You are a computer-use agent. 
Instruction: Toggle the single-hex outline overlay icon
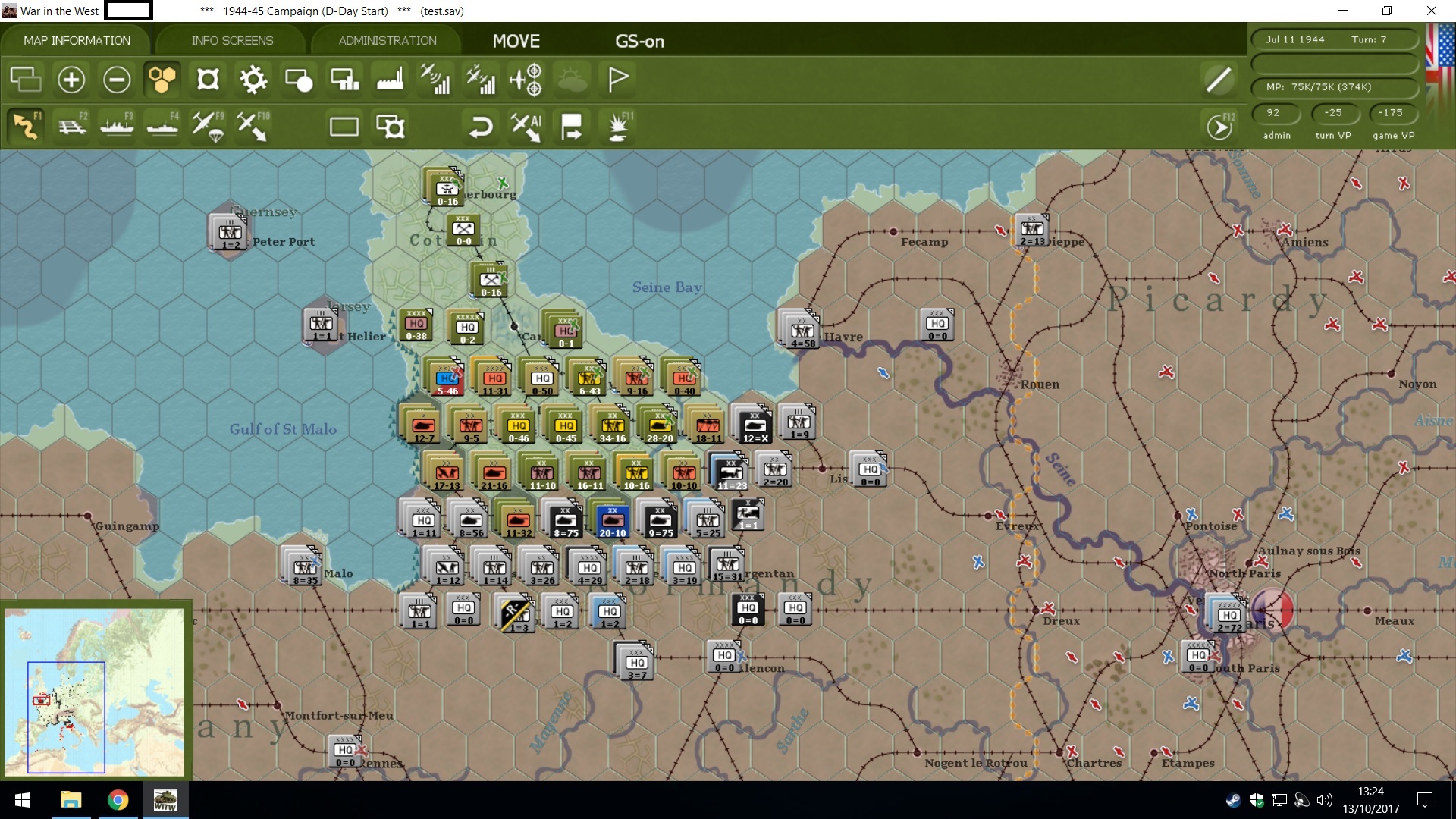click(208, 79)
